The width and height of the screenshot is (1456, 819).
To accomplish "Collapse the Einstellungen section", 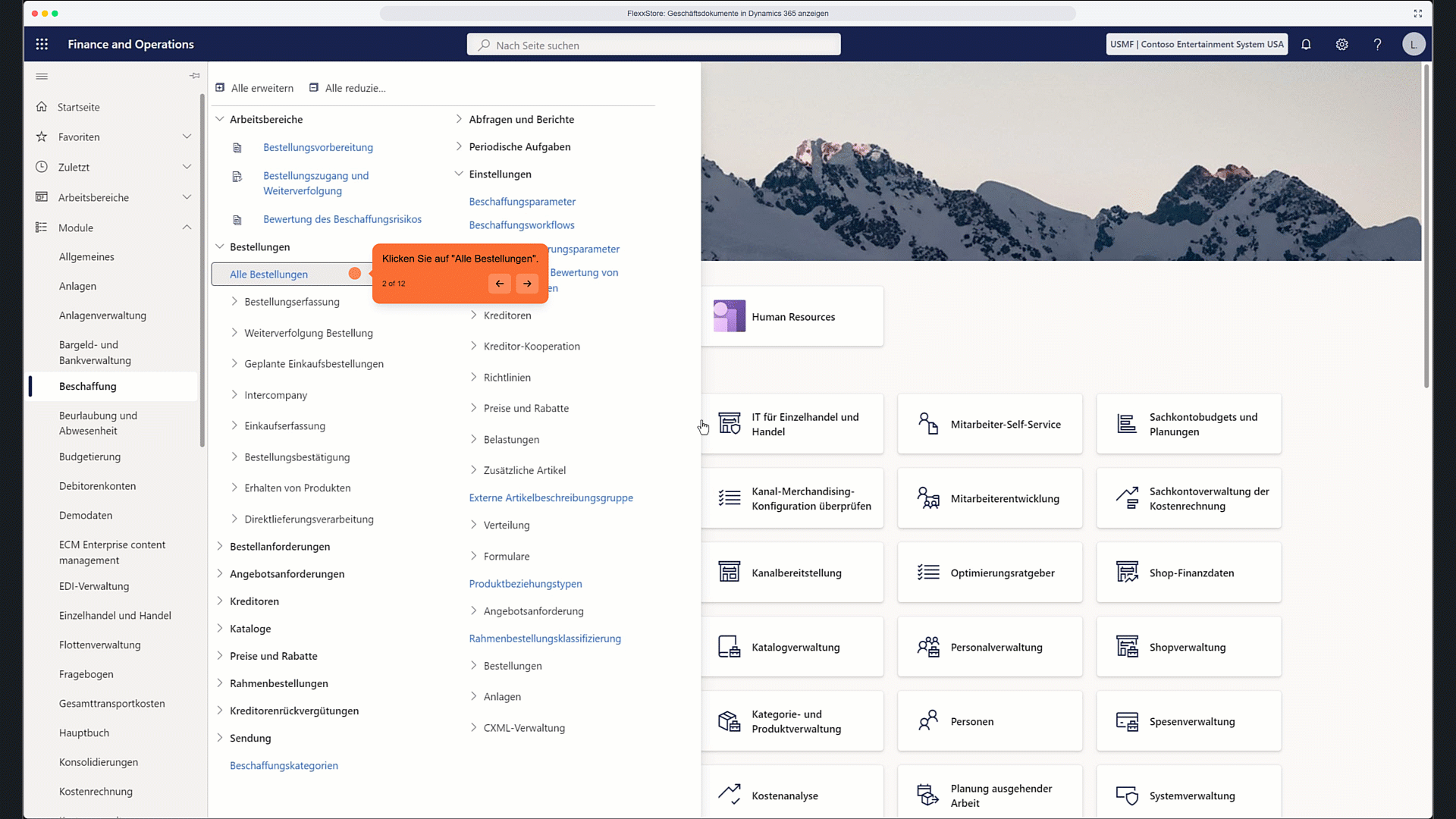I will point(459,174).
